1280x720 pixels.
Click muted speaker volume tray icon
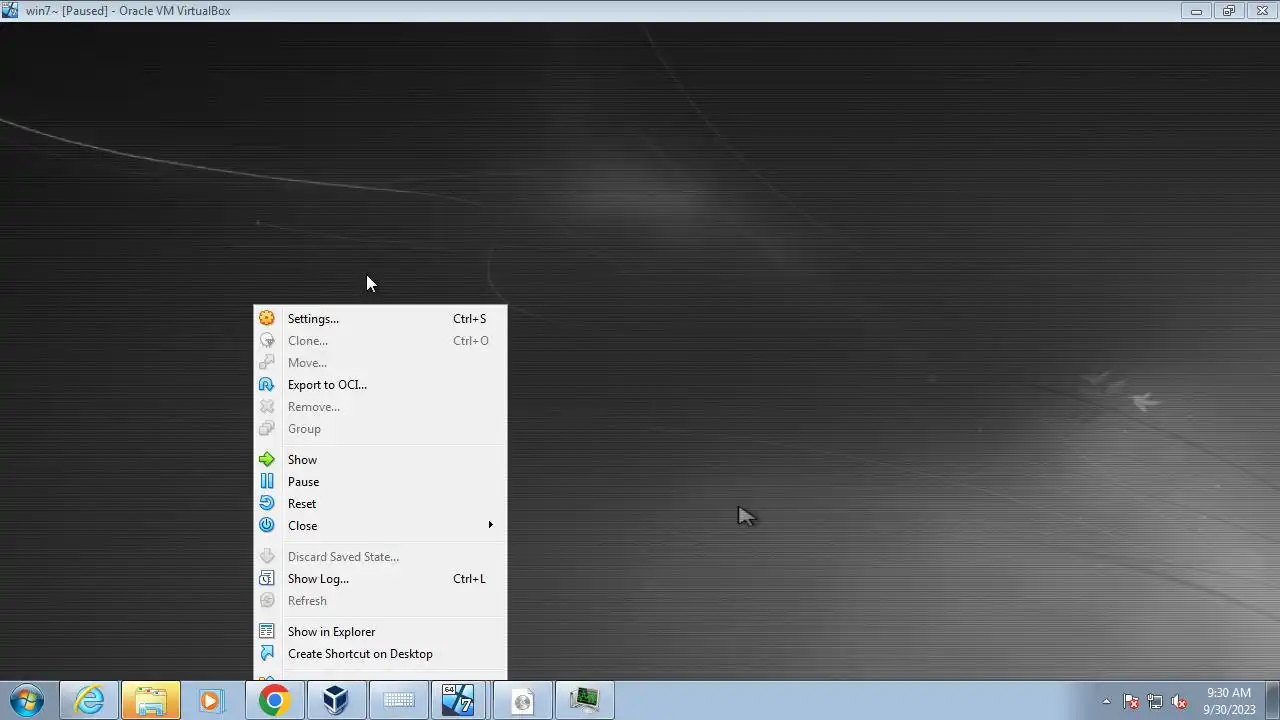pyautogui.click(x=1179, y=702)
